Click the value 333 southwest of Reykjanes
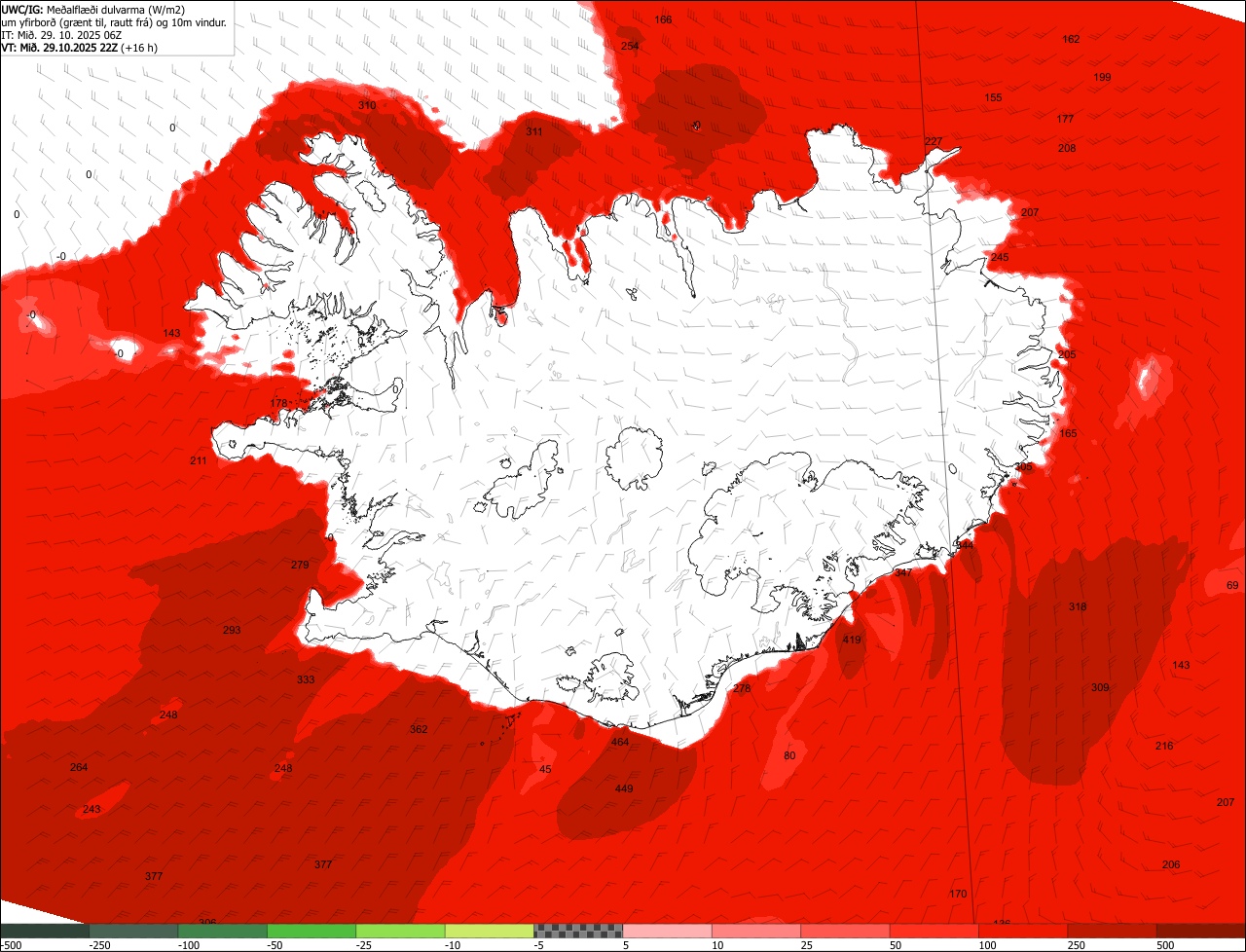1246x952 pixels. (x=306, y=679)
